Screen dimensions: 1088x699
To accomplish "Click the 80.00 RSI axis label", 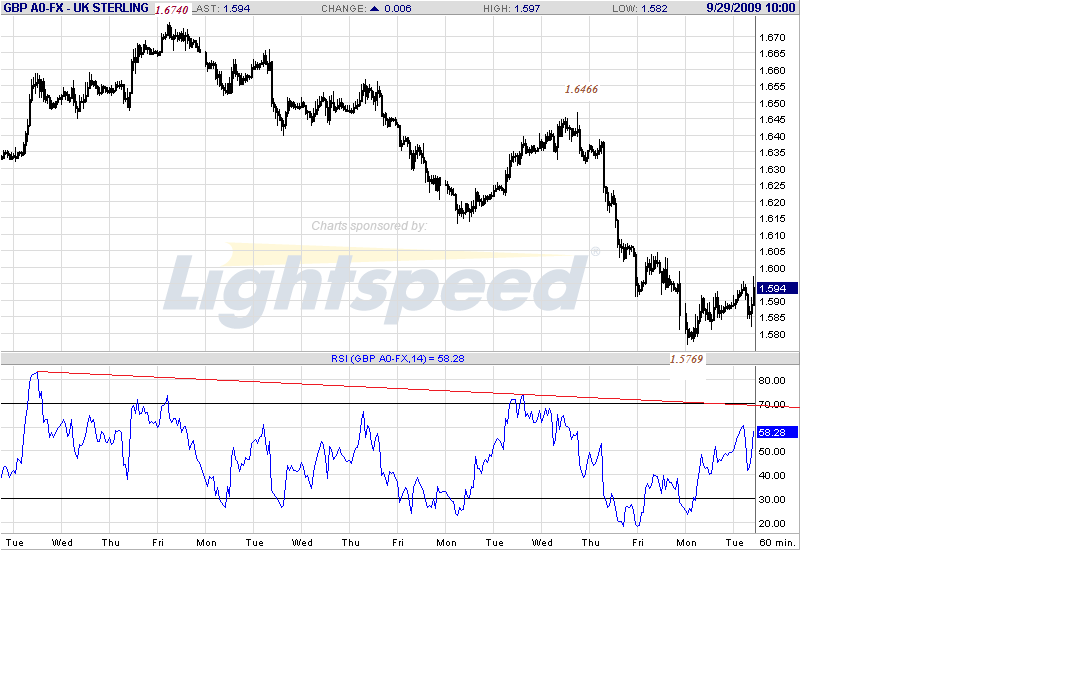I will pyautogui.click(x=772, y=380).
